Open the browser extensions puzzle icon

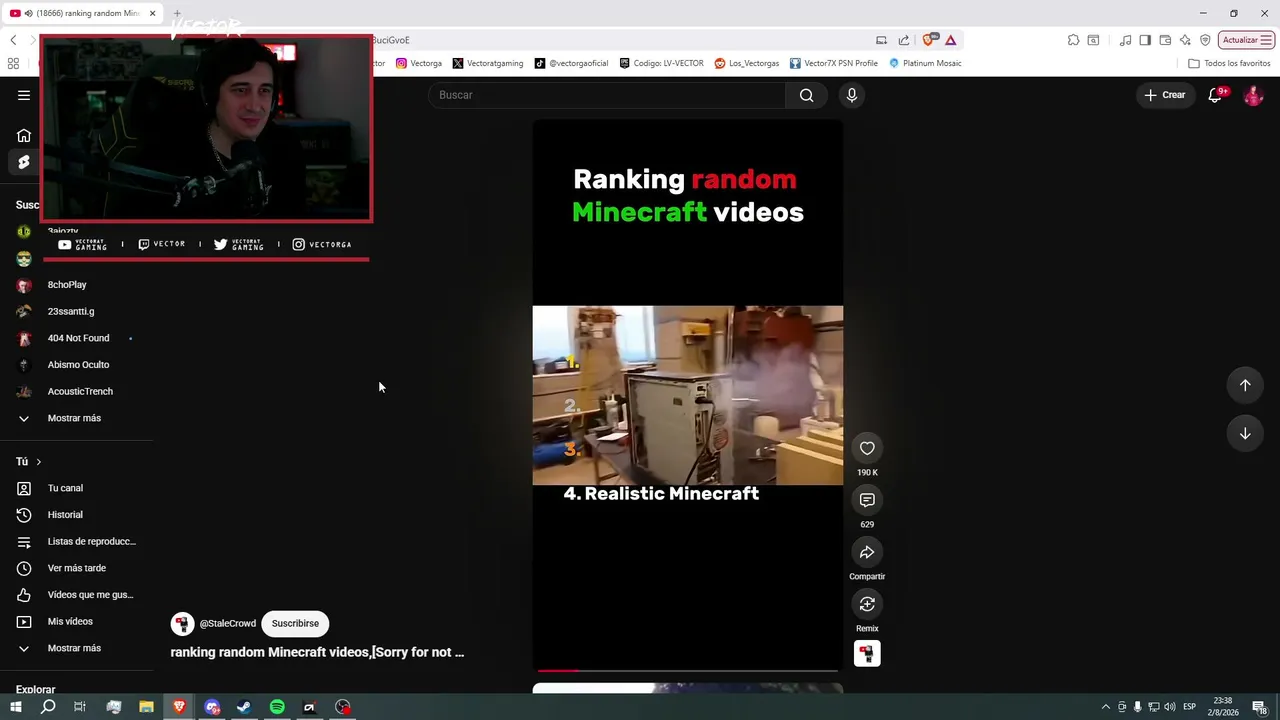point(1073,40)
